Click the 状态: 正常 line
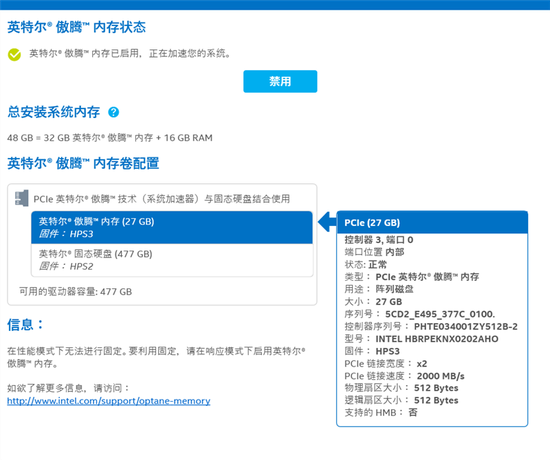The image size is (550, 460). (365, 264)
